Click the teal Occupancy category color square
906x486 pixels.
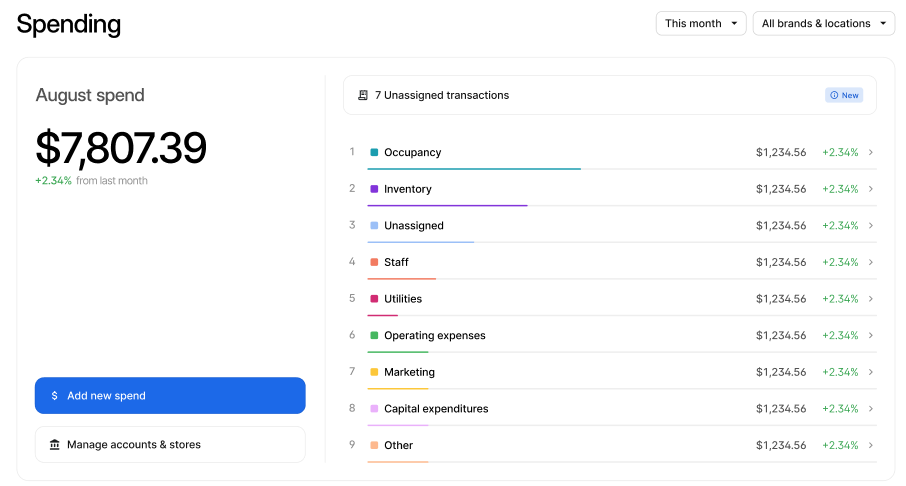point(374,153)
